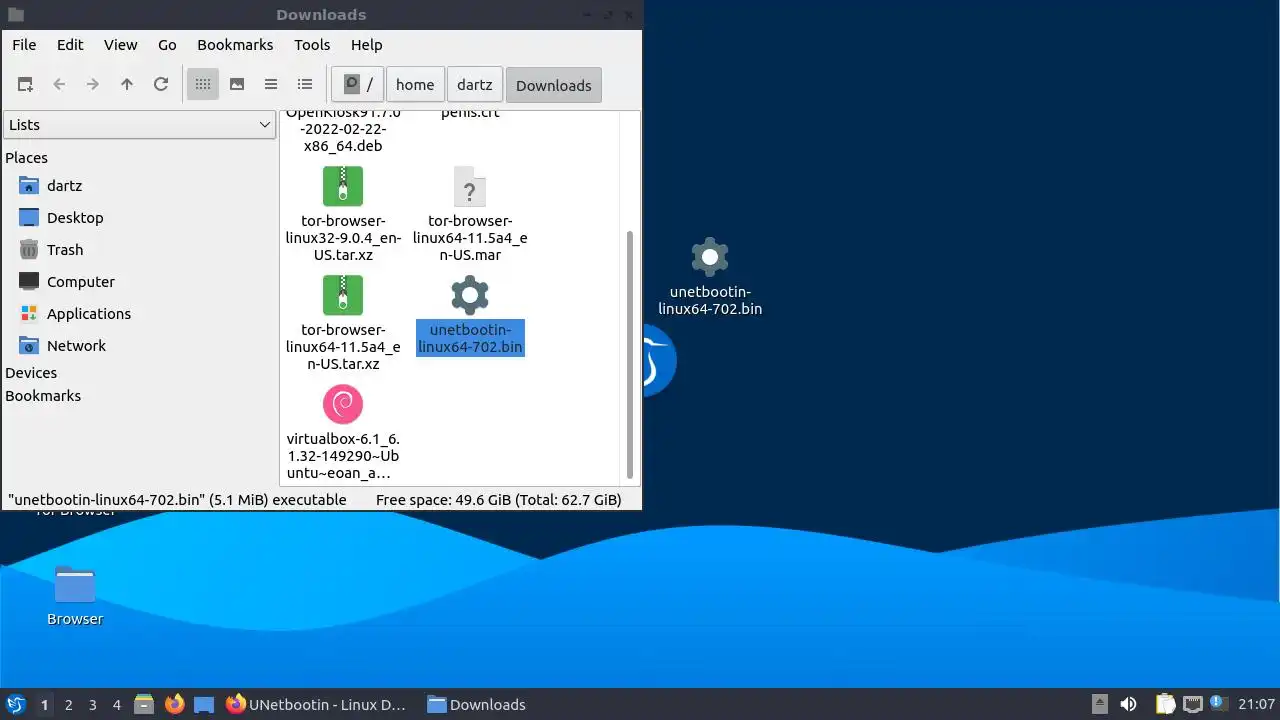The height and width of the screenshot is (720, 1280).
Task: Open the Edit menu
Action: [70, 45]
